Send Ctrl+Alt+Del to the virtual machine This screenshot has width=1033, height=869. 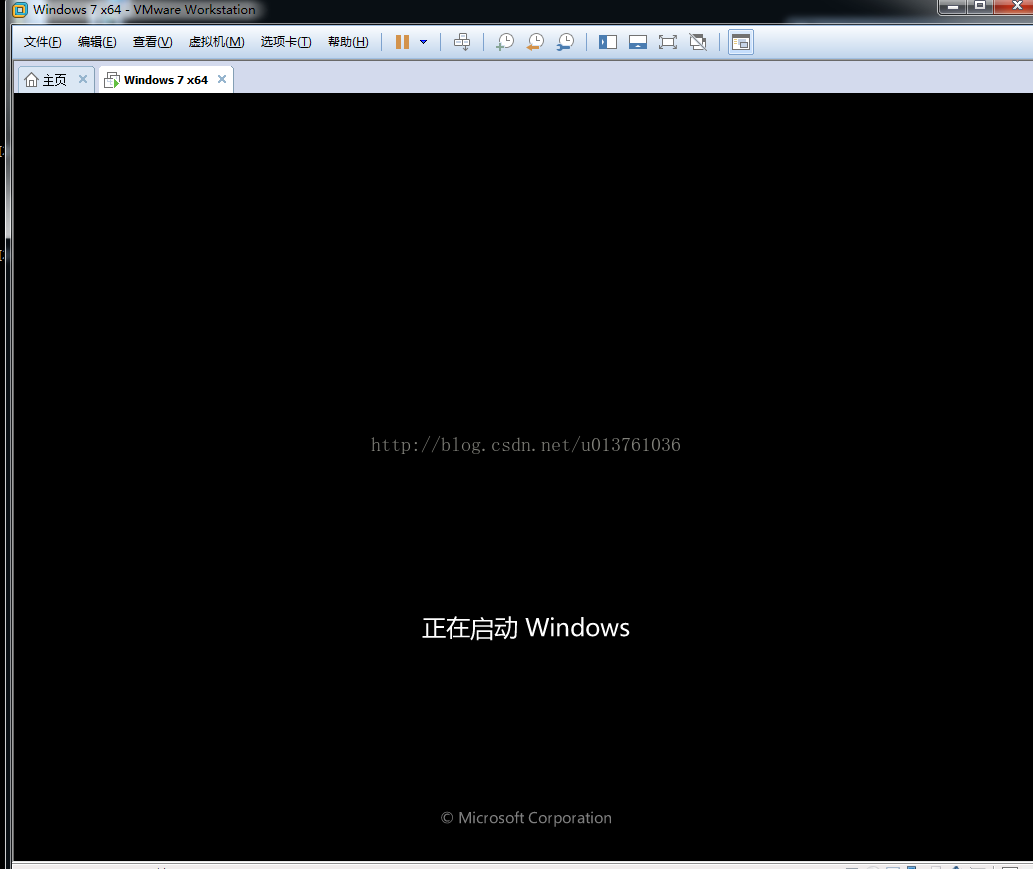462,42
